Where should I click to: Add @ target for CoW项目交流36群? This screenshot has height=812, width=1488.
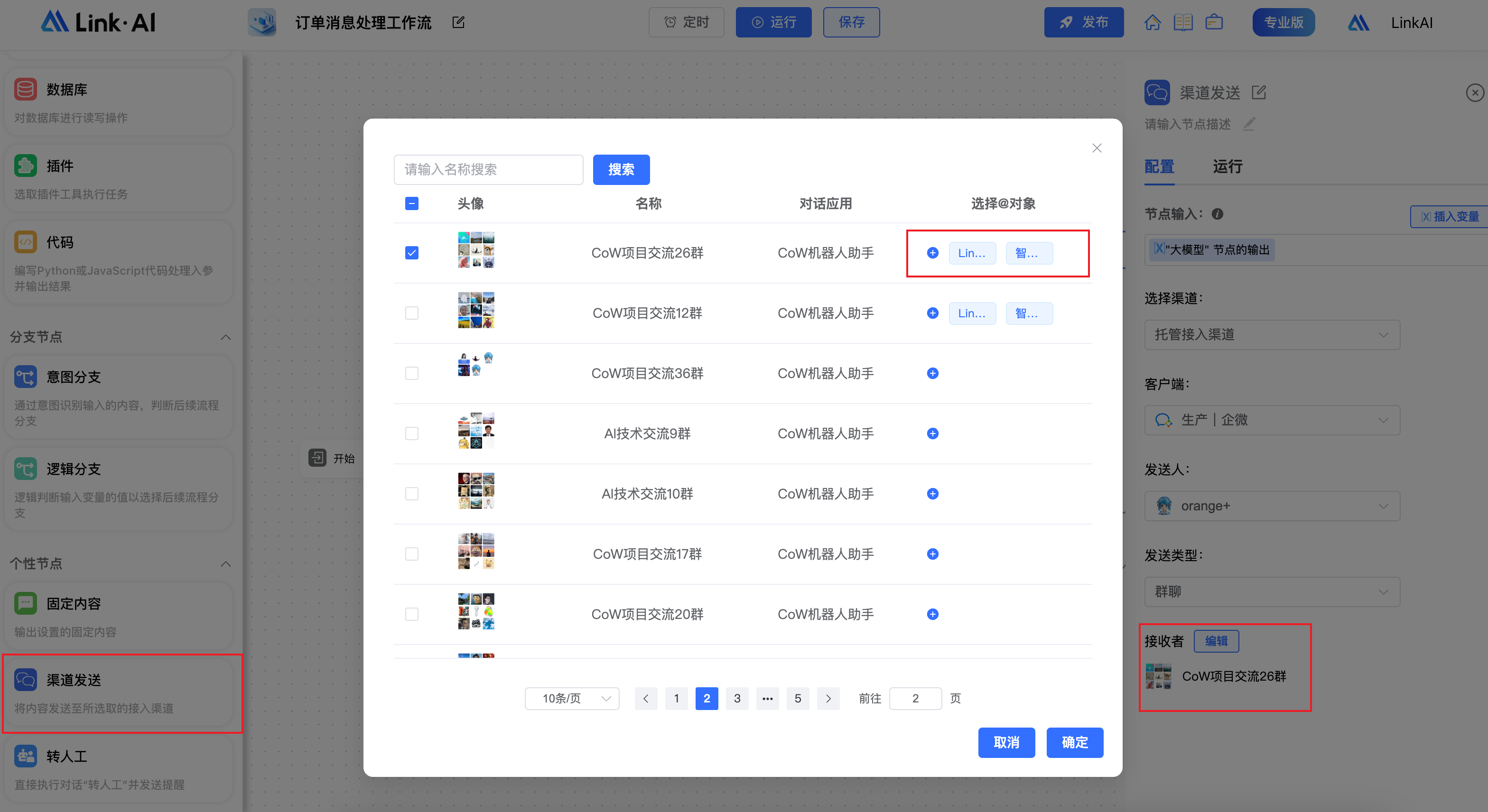coord(932,373)
